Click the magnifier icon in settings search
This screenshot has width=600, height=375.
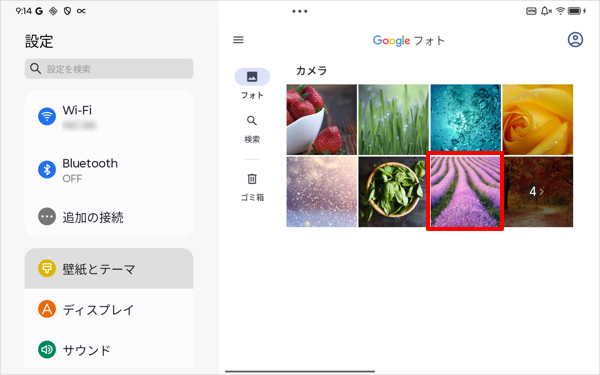tap(35, 69)
